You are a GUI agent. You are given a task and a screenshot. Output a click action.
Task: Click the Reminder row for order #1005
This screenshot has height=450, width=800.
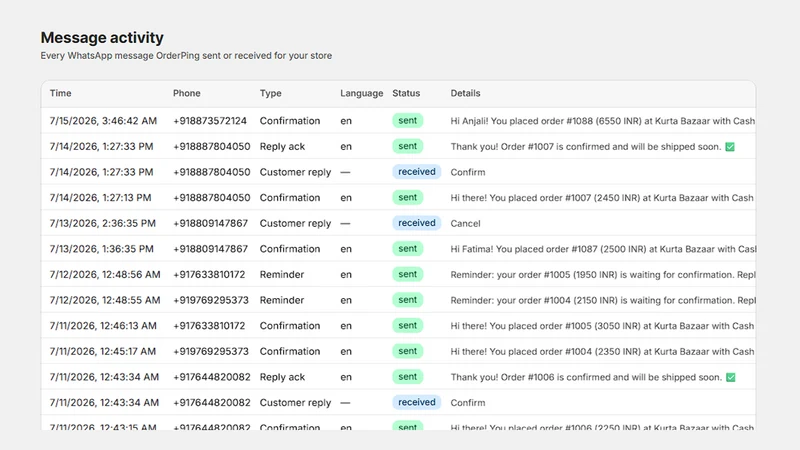(398, 274)
